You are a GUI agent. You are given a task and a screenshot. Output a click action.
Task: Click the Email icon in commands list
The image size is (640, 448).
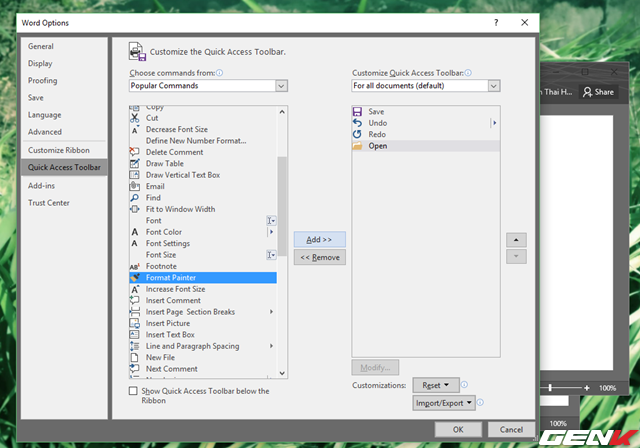point(135,186)
